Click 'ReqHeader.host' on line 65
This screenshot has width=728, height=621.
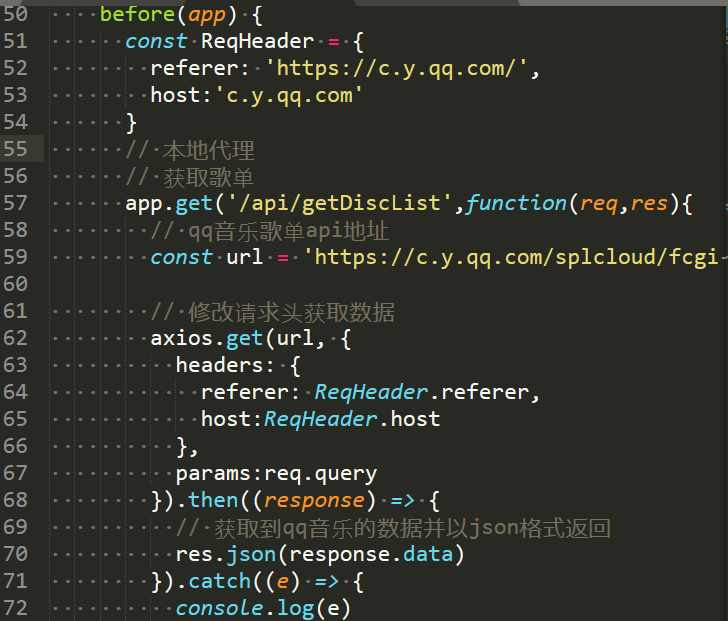coord(352,419)
